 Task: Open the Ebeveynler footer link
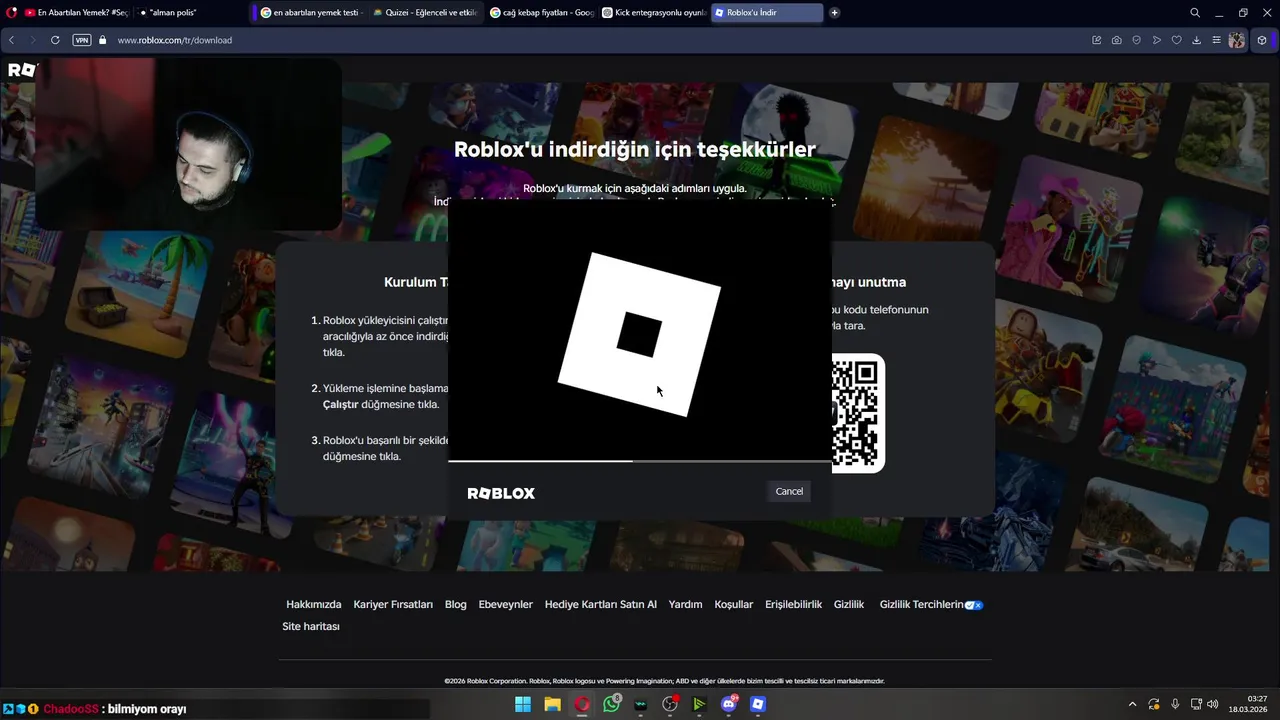click(x=506, y=604)
